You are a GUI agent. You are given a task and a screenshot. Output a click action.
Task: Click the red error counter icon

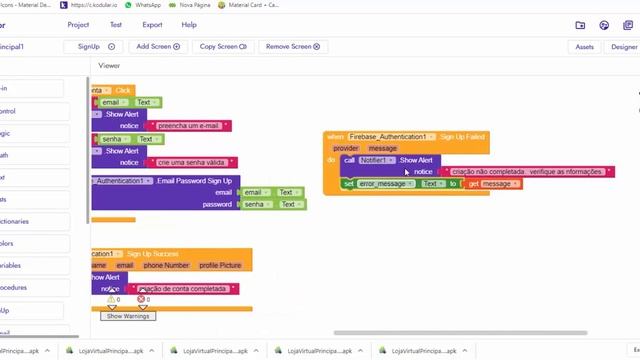(x=141, y=299)
